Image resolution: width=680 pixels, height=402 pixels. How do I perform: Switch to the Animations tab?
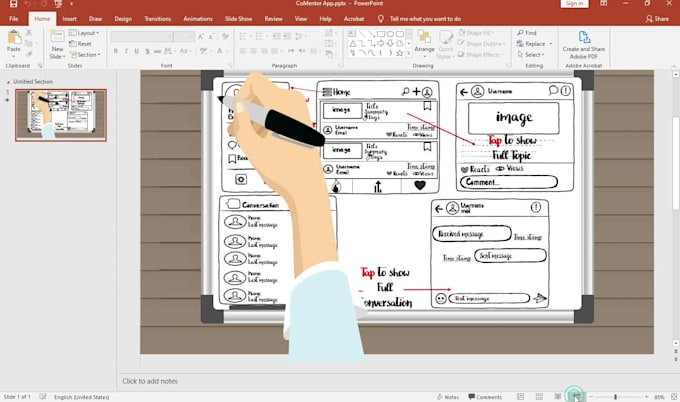[x=198, y=19]
